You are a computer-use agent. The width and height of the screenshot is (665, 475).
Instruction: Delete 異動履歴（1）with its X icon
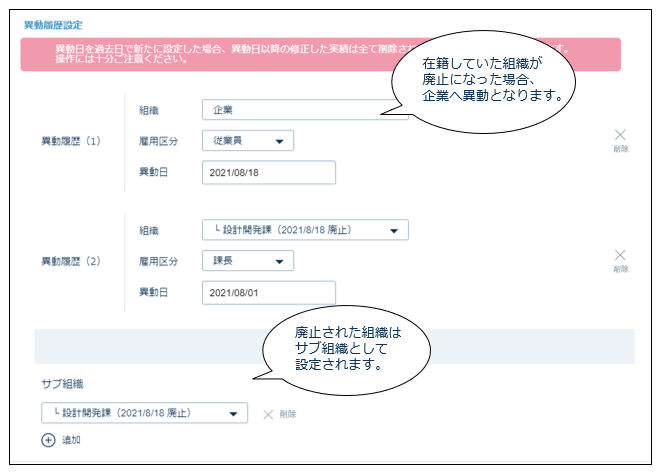620,135
